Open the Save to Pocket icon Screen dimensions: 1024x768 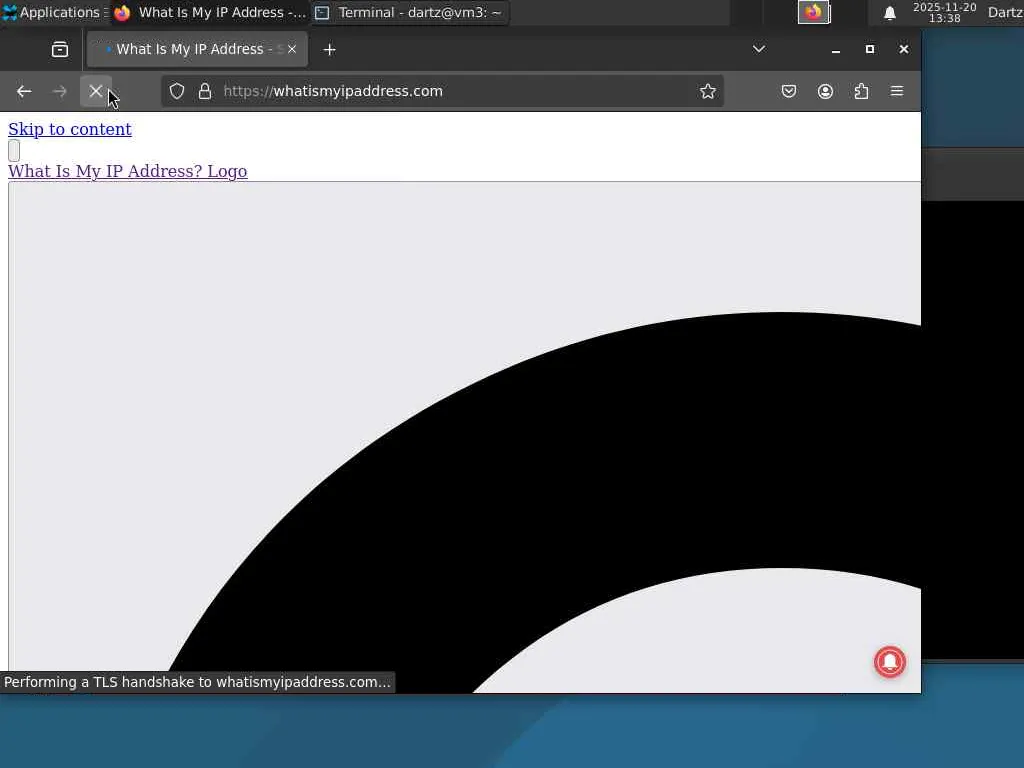click(789, 91)
